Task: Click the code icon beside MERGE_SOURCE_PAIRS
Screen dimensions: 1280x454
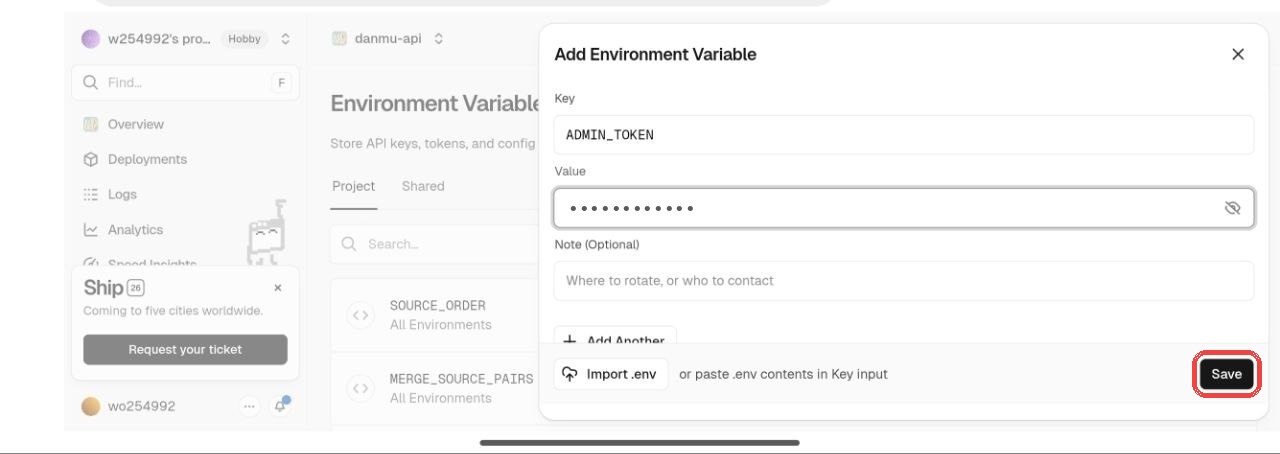Action: pos(361,388)
